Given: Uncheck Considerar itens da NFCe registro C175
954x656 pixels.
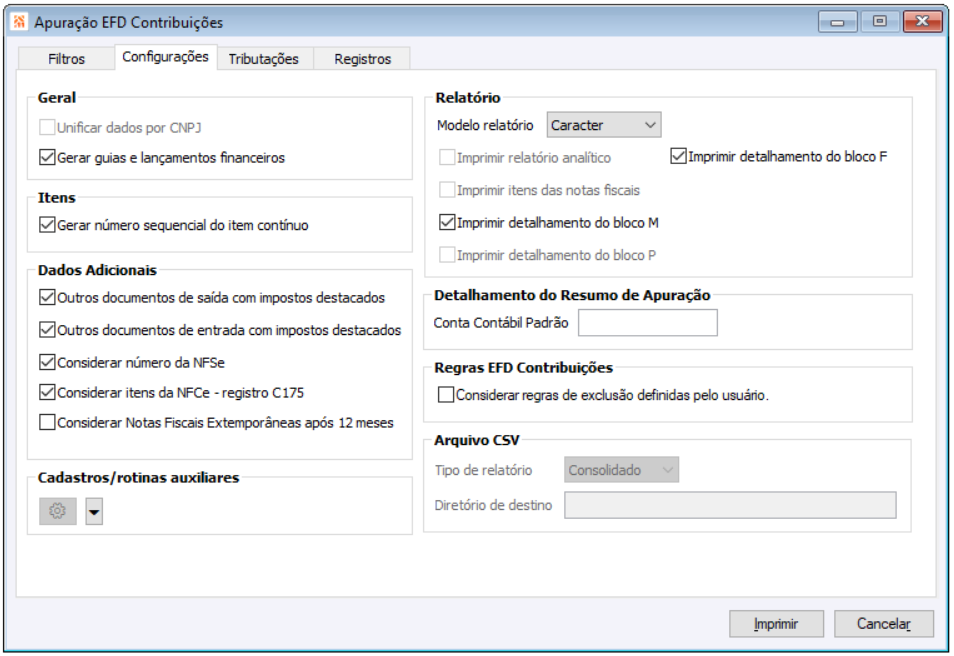Looking at the screenshot, I should point(47,392).
